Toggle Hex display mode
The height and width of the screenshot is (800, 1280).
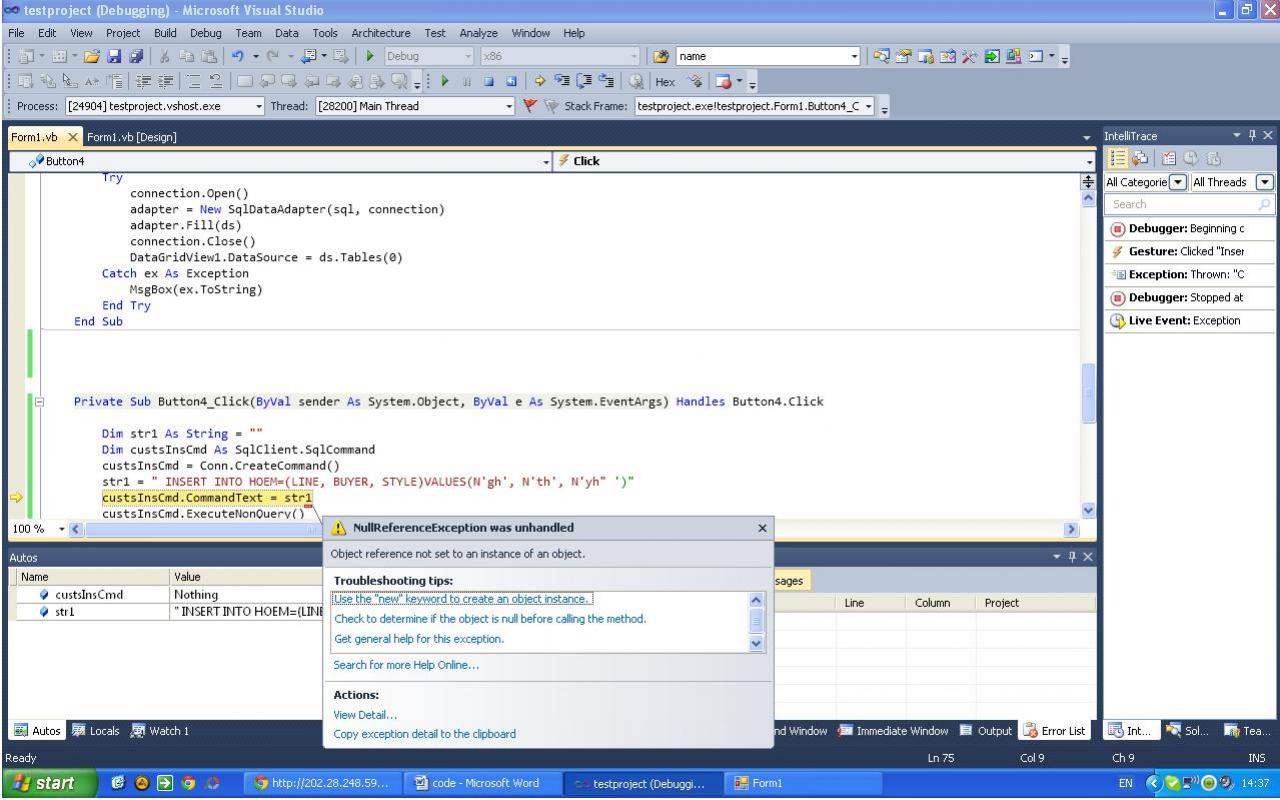point(665,81)
